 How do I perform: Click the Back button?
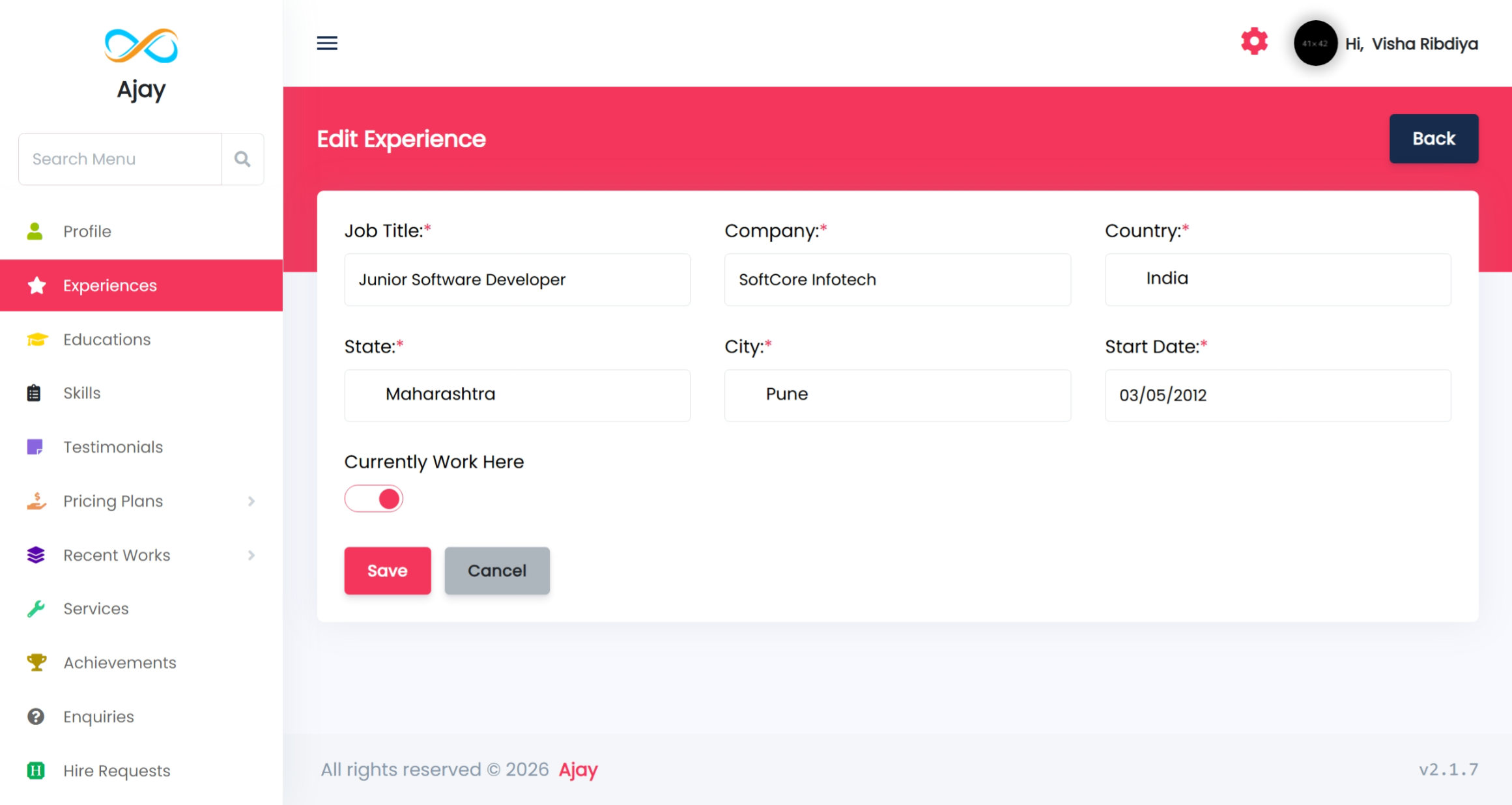coord(1433,139)
